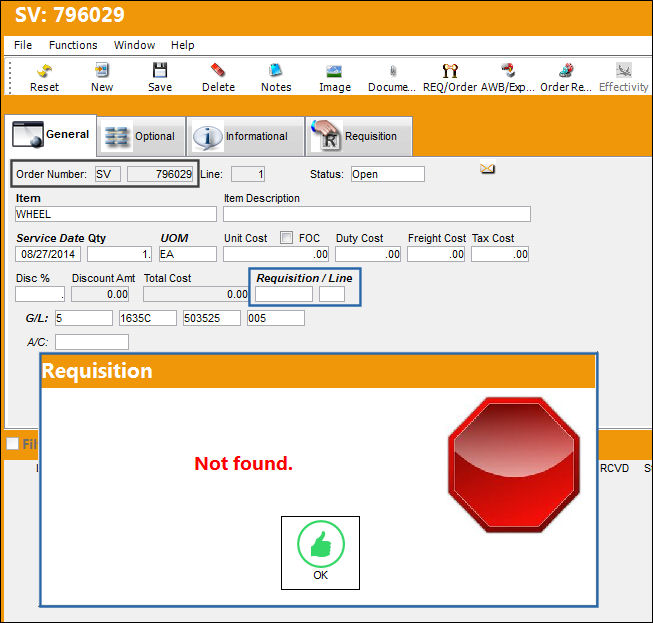
Task: Switch to the General tab
Action: [x=51, y=135]
